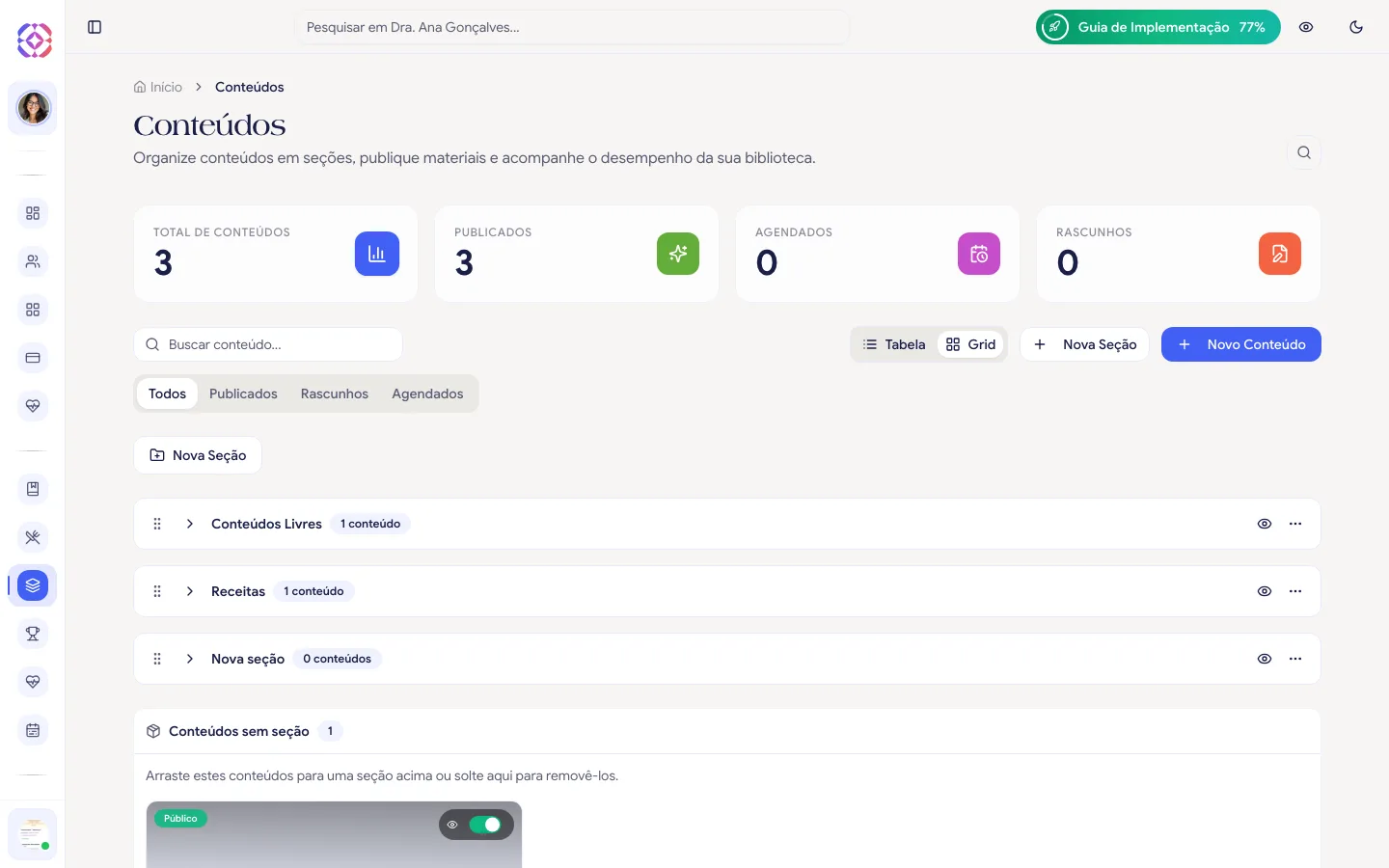This screenshot has width=1389, height=868.
Task: Click the eye icon in the top header
Action: pos(1306,27)
